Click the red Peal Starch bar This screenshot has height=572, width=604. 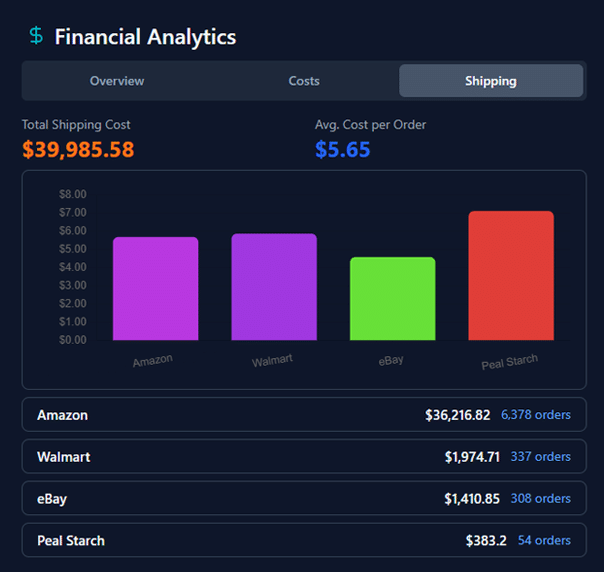point(511,275)
